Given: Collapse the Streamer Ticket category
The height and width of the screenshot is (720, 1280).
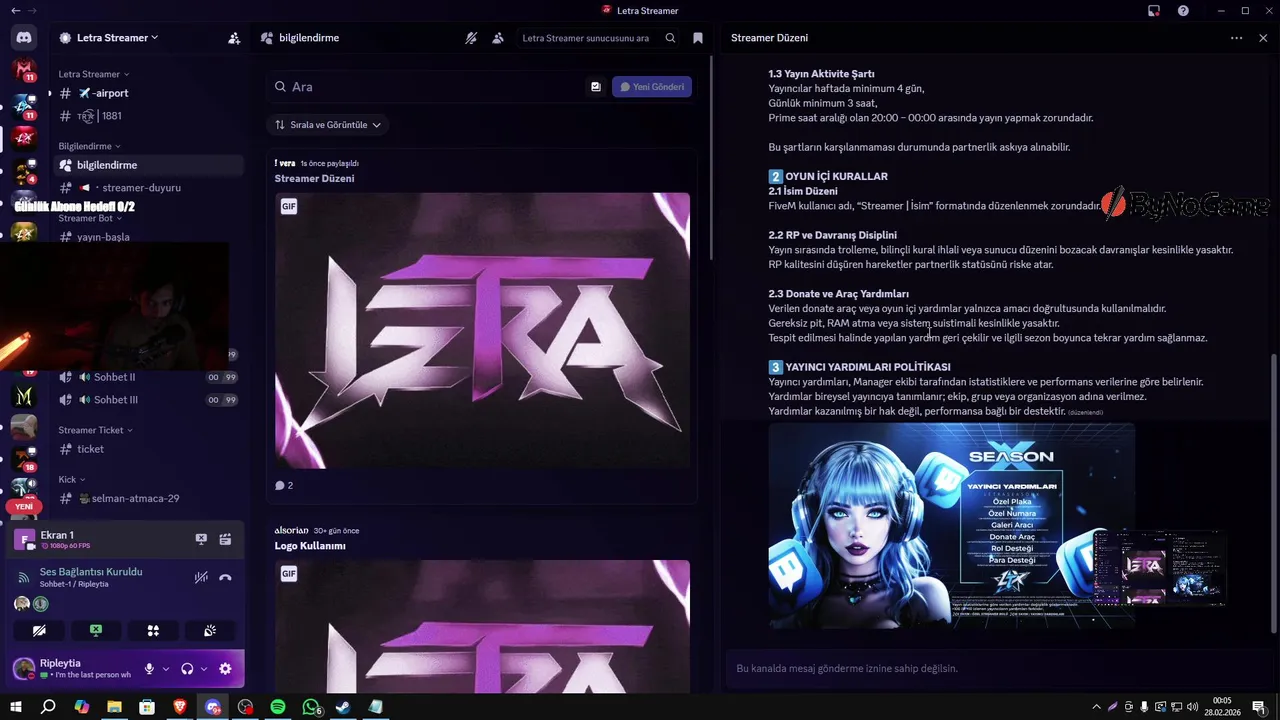Looking at the screenshot, I should (x=96, y=430).
